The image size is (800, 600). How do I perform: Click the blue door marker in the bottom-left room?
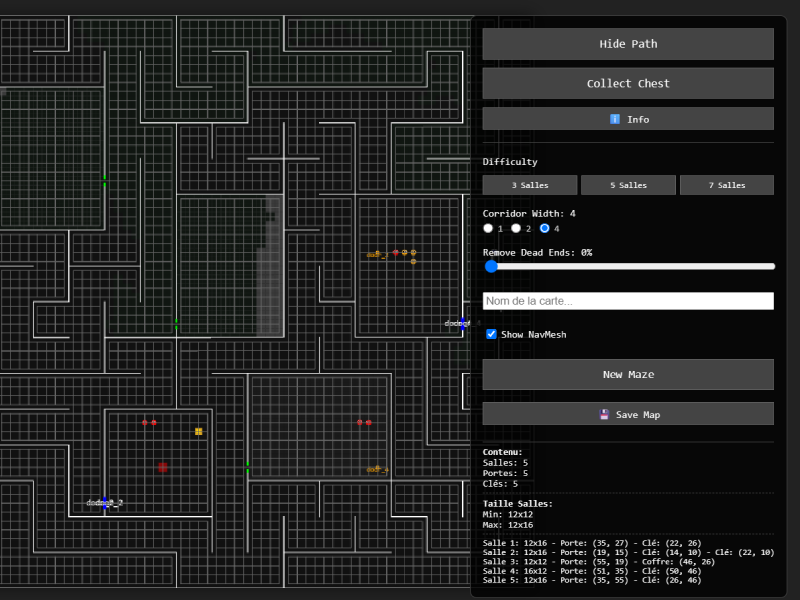click(x=105, y=503)
